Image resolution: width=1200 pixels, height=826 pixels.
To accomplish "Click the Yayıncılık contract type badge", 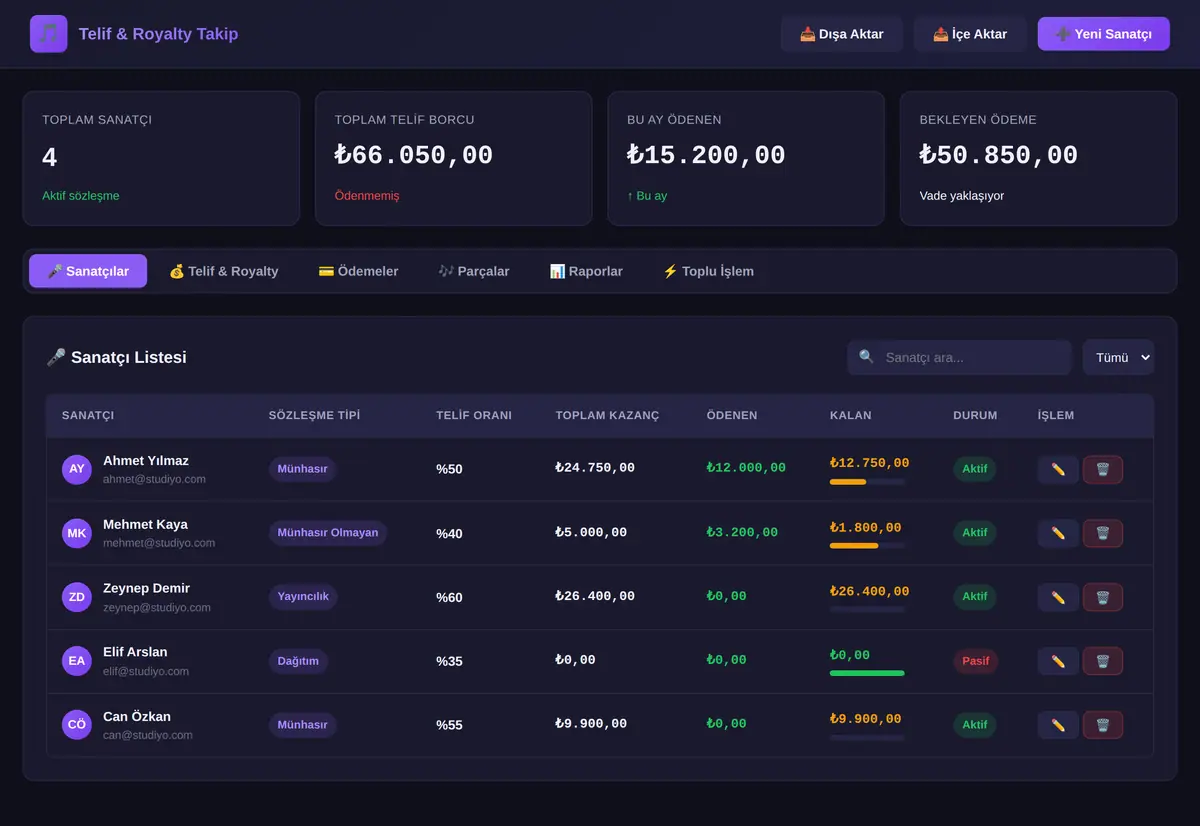I will tap(303, 597).
